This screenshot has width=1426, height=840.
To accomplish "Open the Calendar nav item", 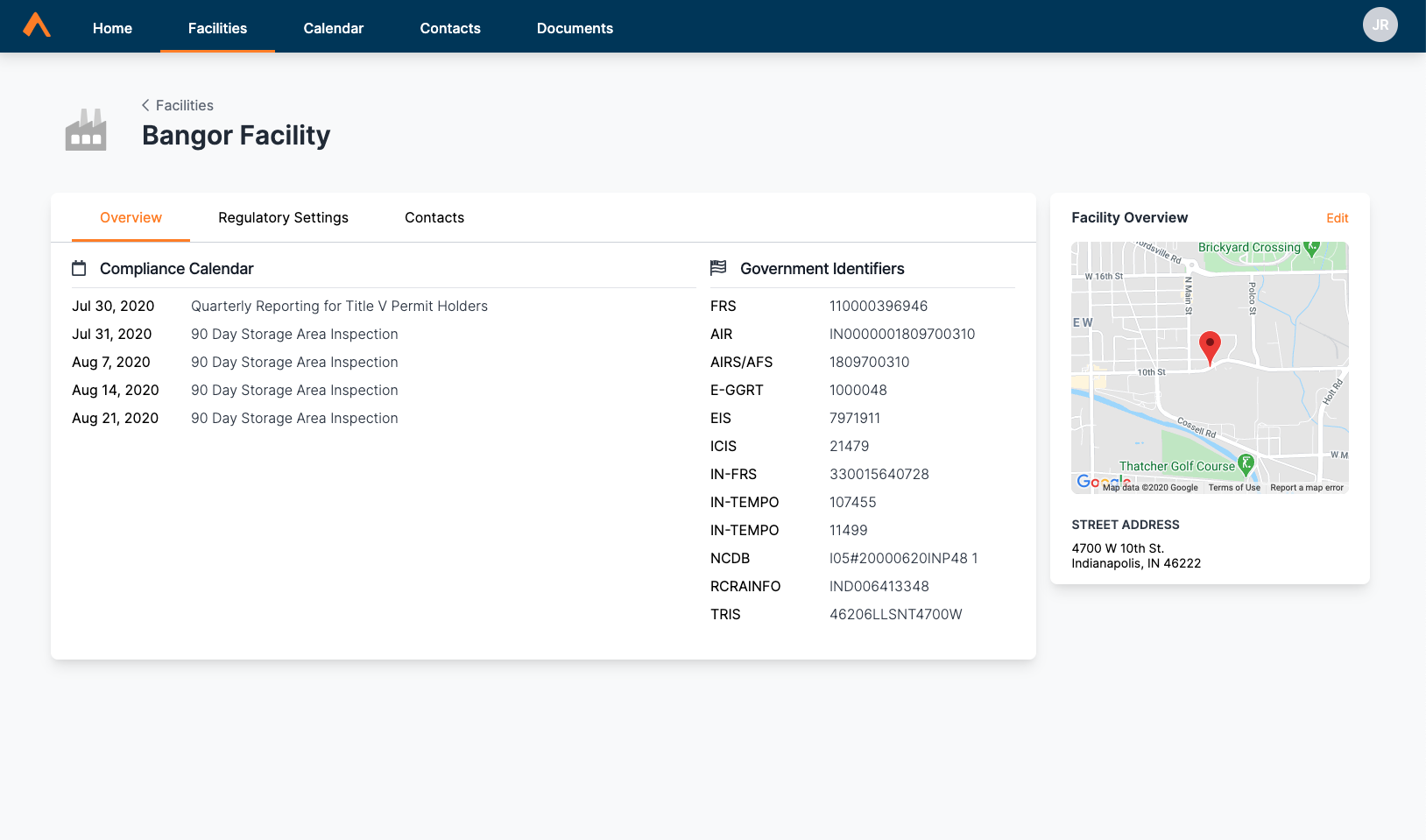I will [x=333, y=28].
